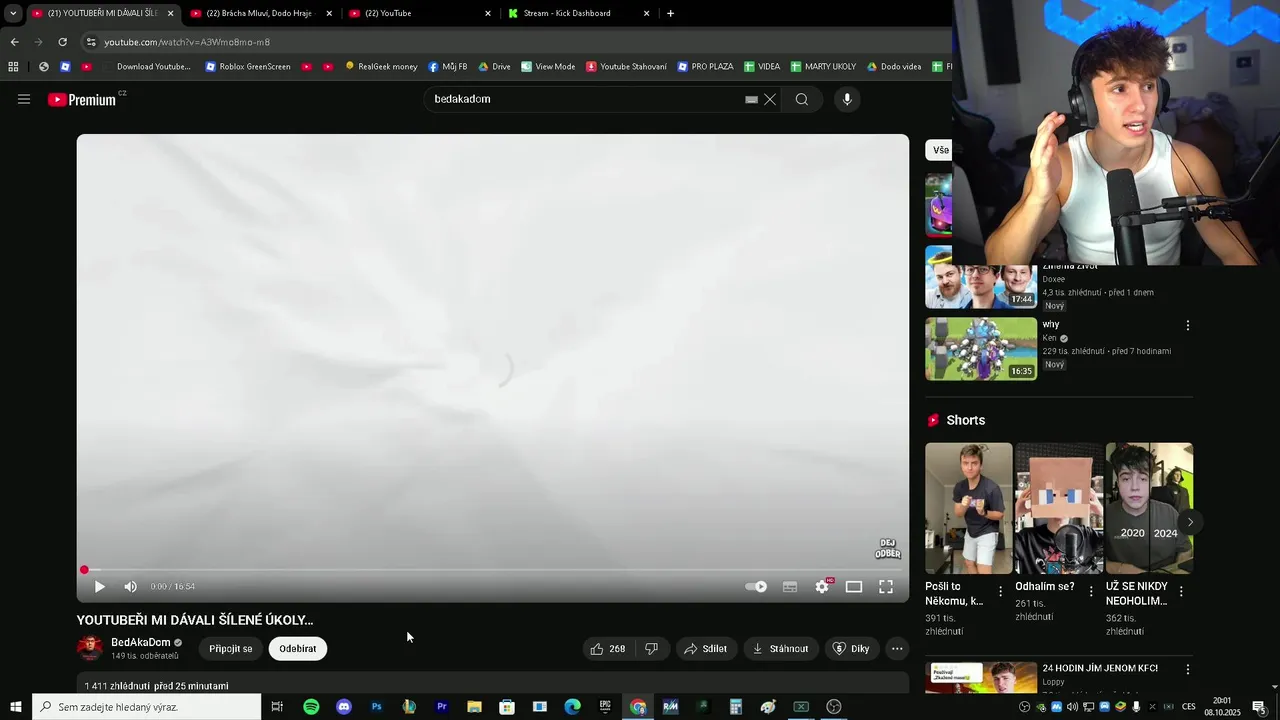
Task: Open options menu for 'why' video
Action: (x=1188, y=326)
